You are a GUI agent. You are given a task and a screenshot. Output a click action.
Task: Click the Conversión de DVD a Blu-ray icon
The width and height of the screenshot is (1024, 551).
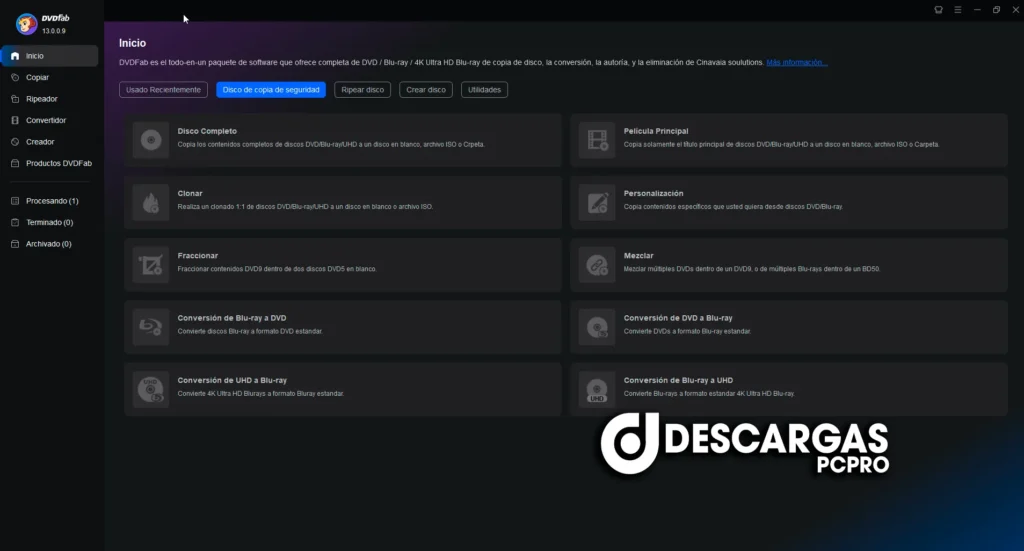[x=597, y=326]
